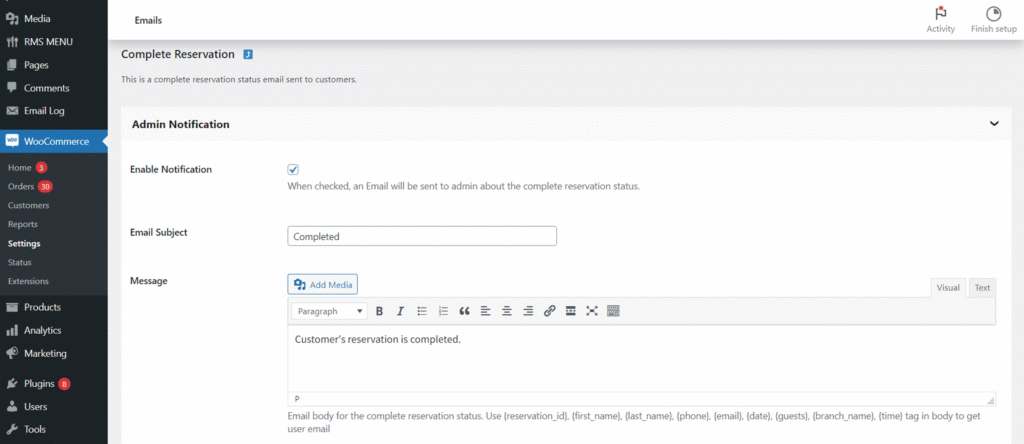Show the toolbar toggle keyboard icon

point(613,311)
